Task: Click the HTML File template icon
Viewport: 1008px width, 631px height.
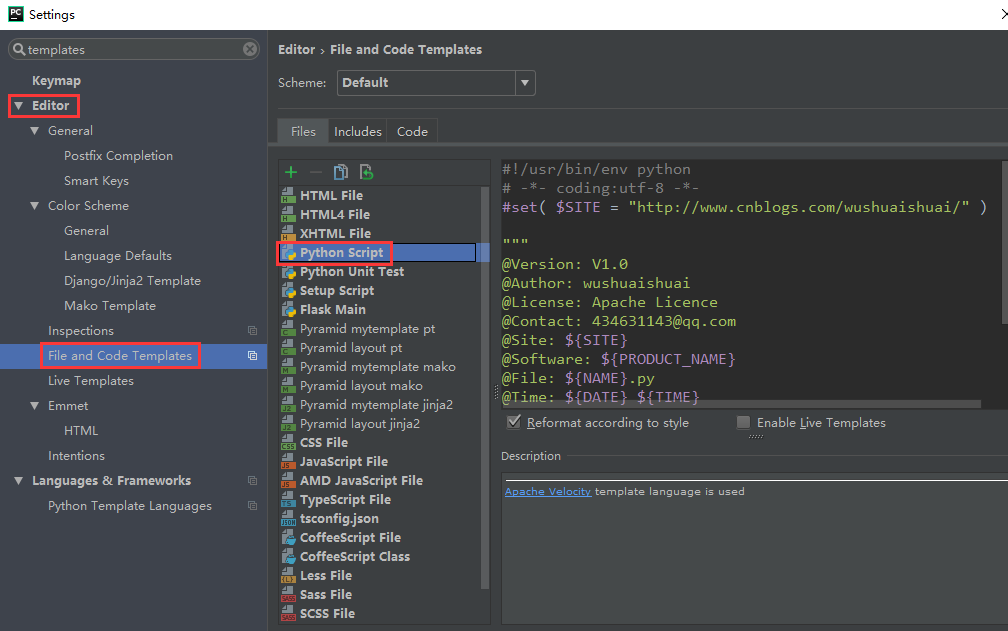Action: 289,195
